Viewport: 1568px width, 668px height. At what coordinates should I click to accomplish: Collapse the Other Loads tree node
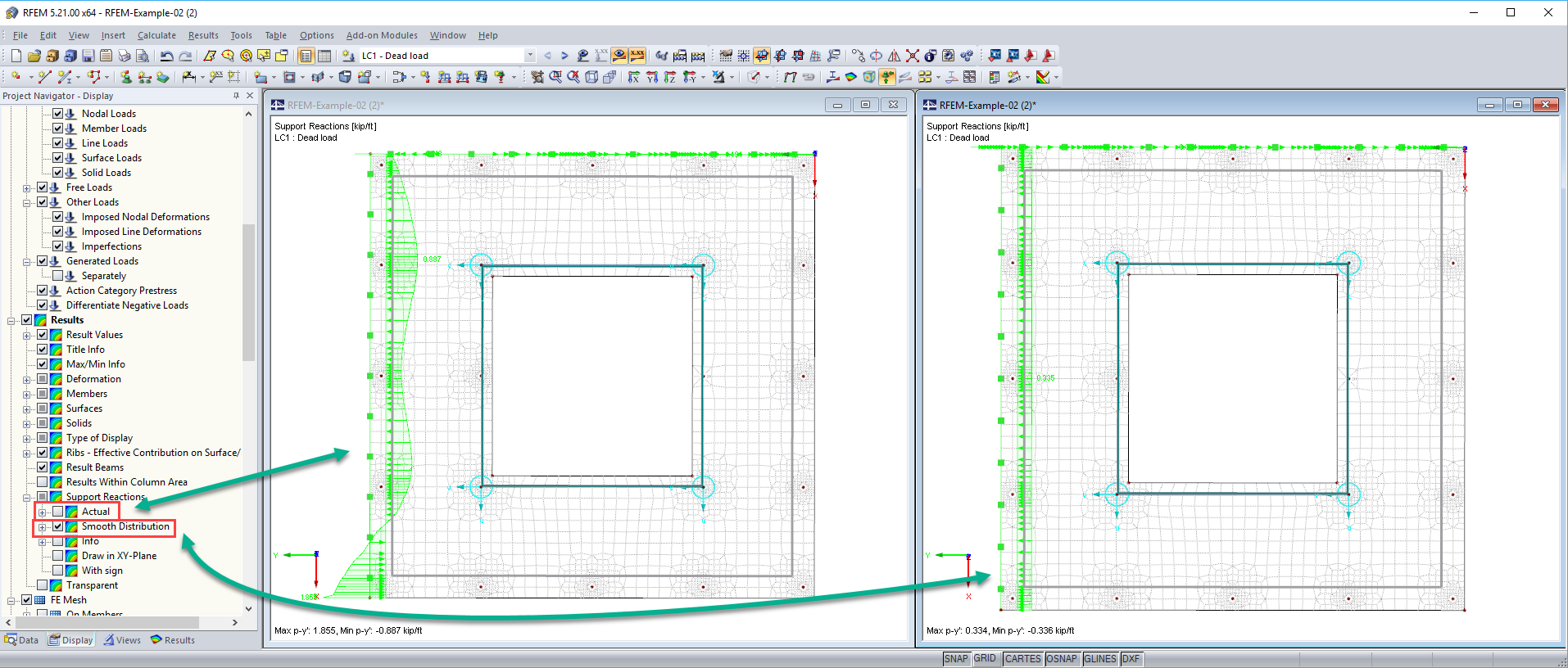pyautogui.click(x=27, y=203)
